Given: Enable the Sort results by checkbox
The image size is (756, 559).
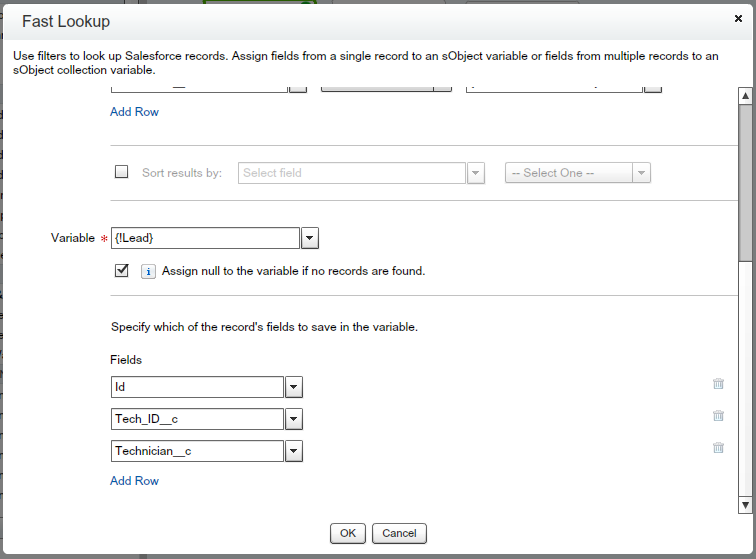Looking at the screenshot, I should 122,172.
